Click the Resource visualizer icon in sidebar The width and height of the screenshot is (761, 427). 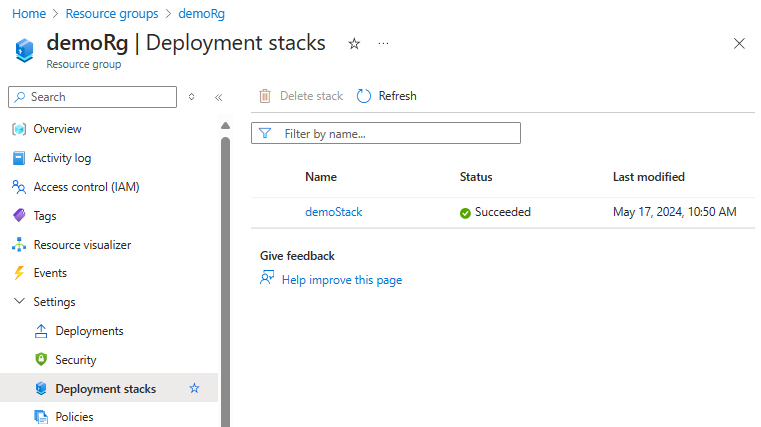18,245
